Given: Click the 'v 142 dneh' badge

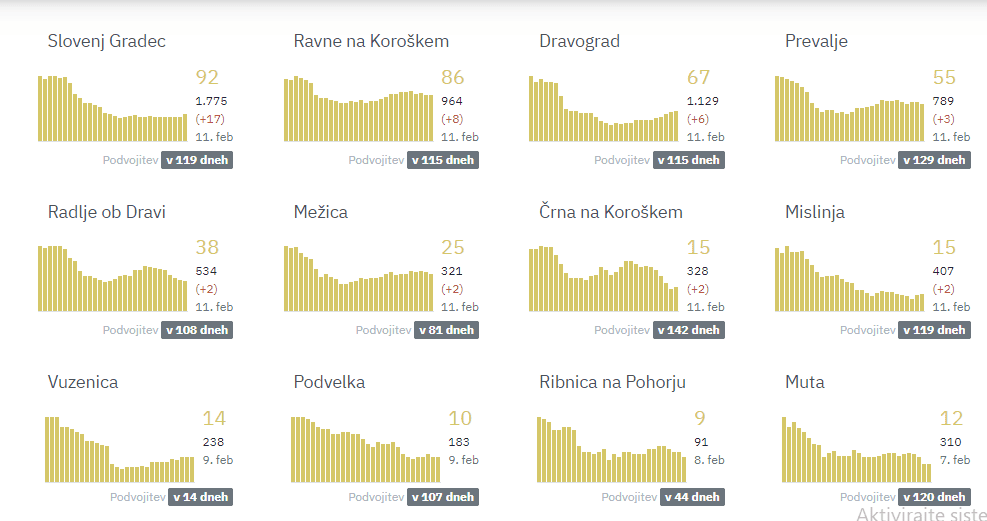Looking at the screenshot, I should click(x=689, y=330).
